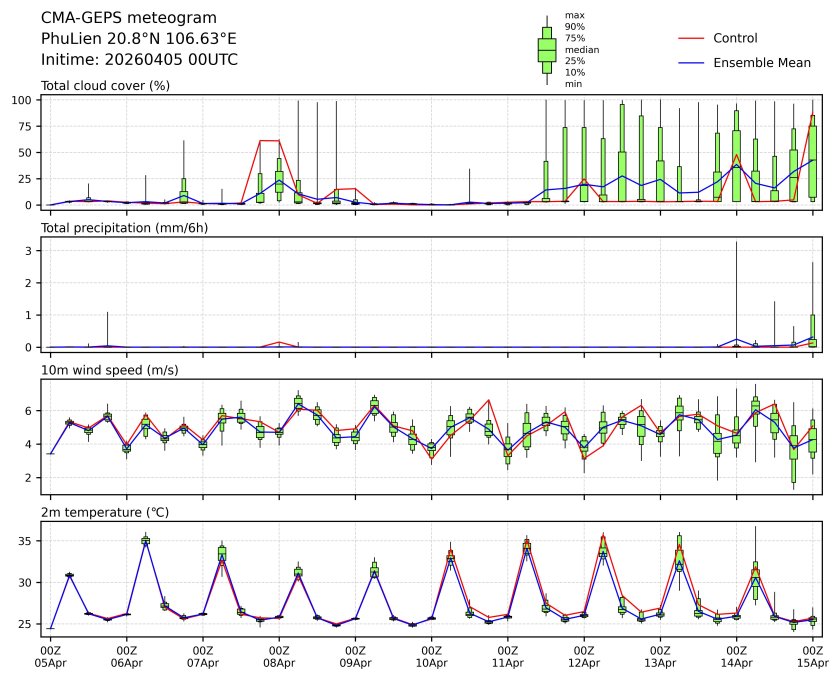Click the red Control legend line

692,38
